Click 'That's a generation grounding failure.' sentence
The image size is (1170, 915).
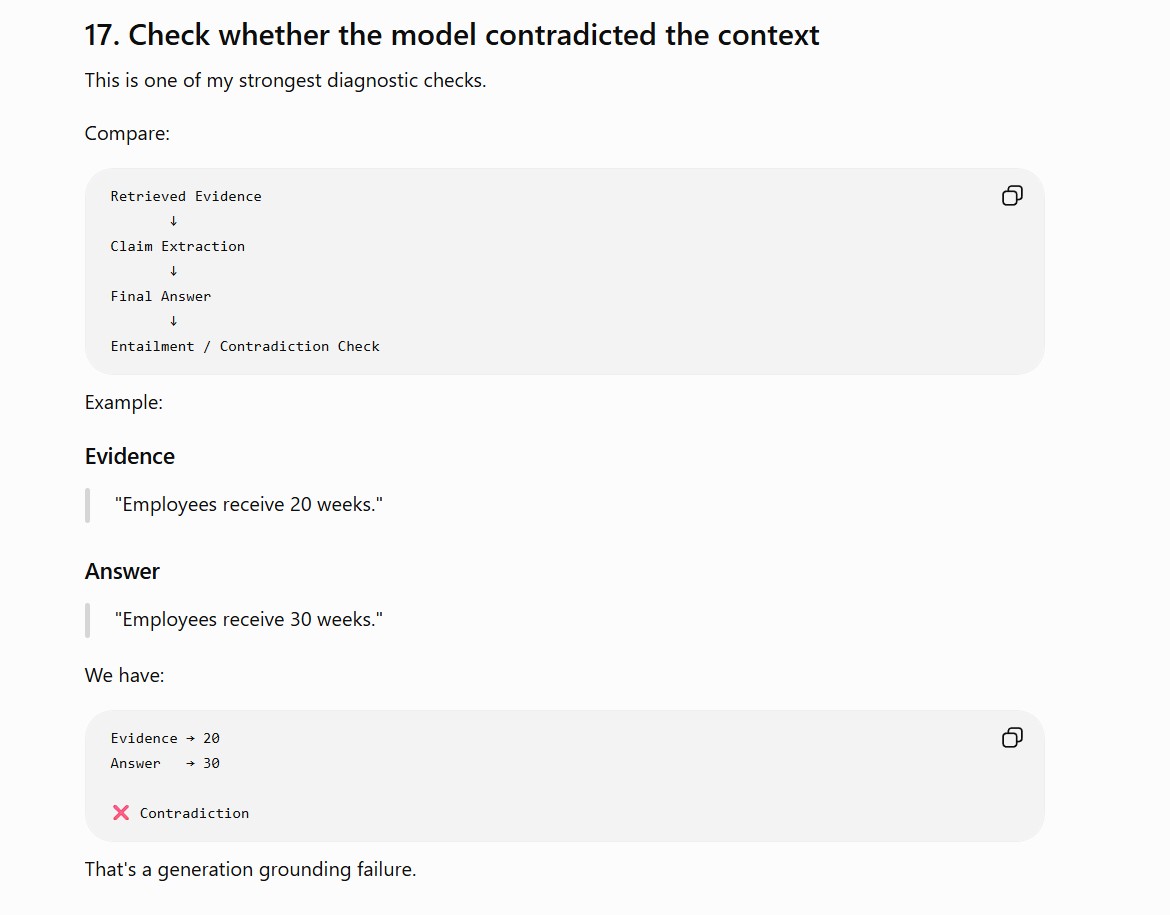click(x=250, y=869)
